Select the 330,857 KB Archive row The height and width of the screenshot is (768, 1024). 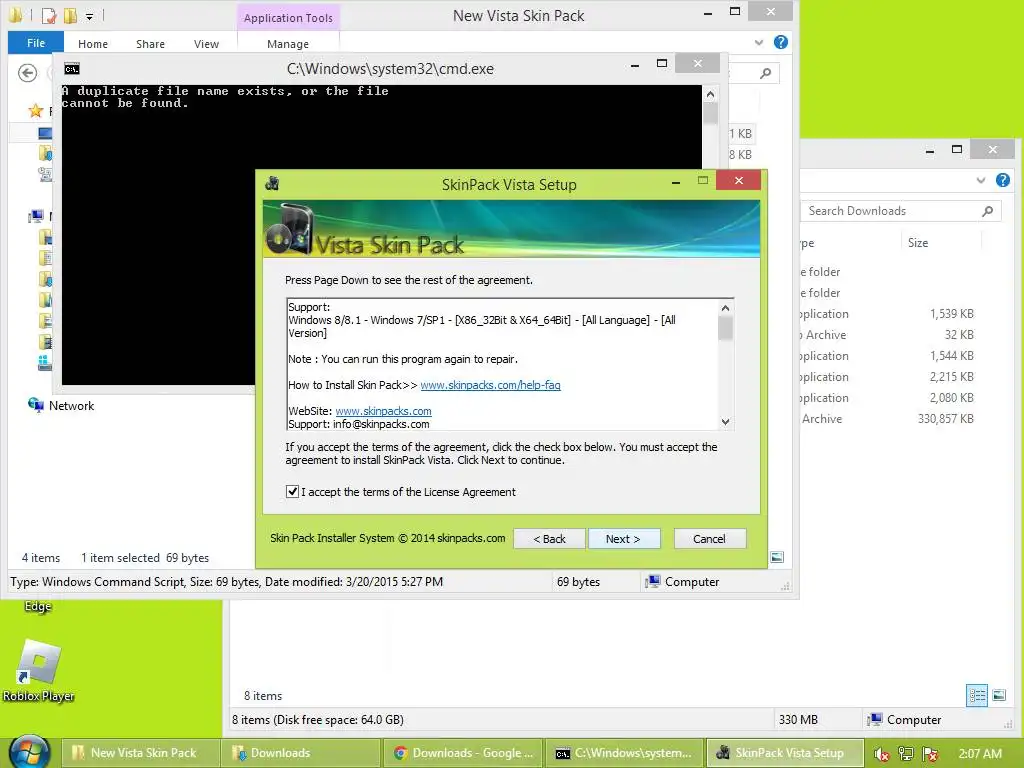click(888, 419)
